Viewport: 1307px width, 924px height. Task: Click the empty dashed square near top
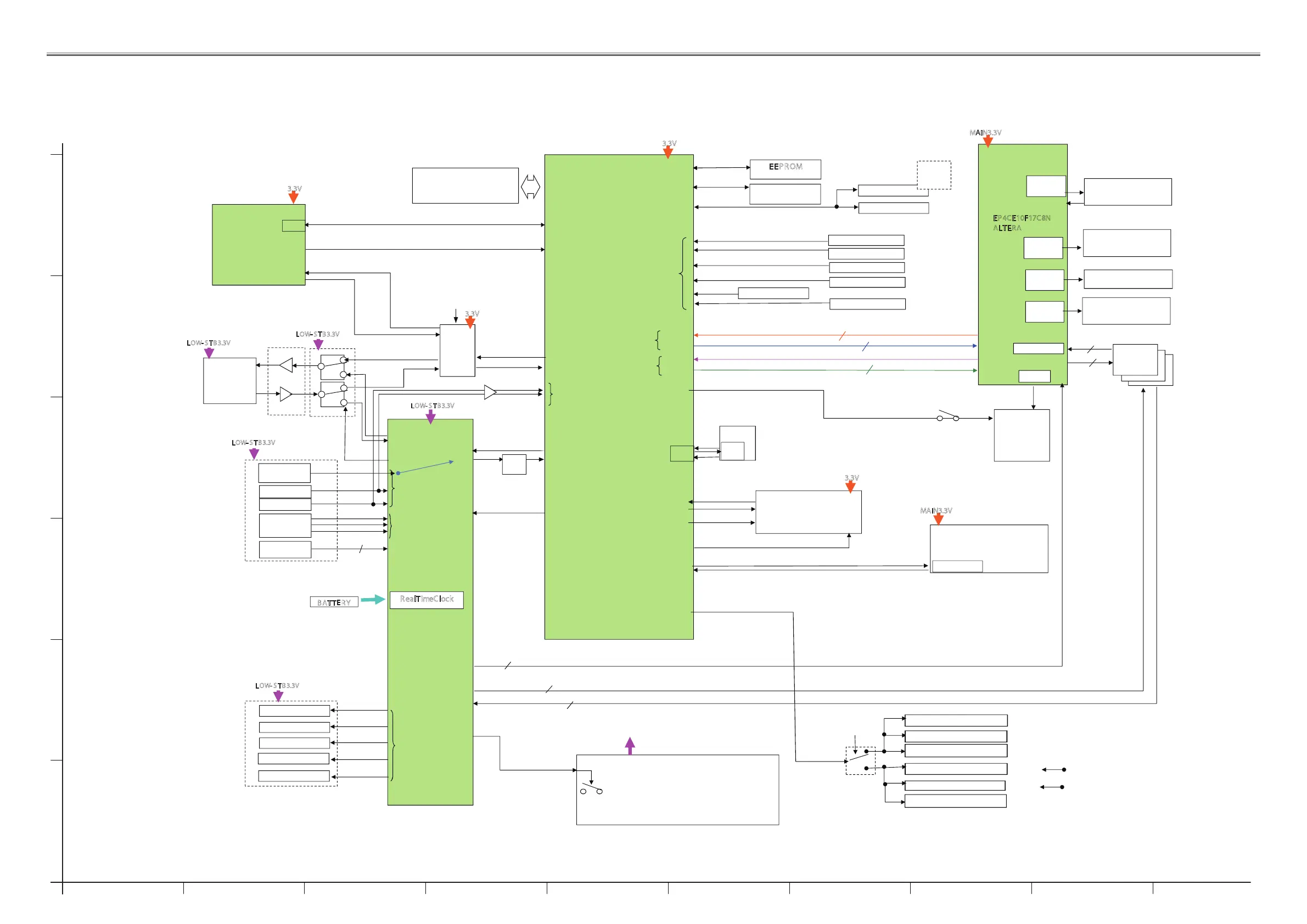click(x=934, y=175)
